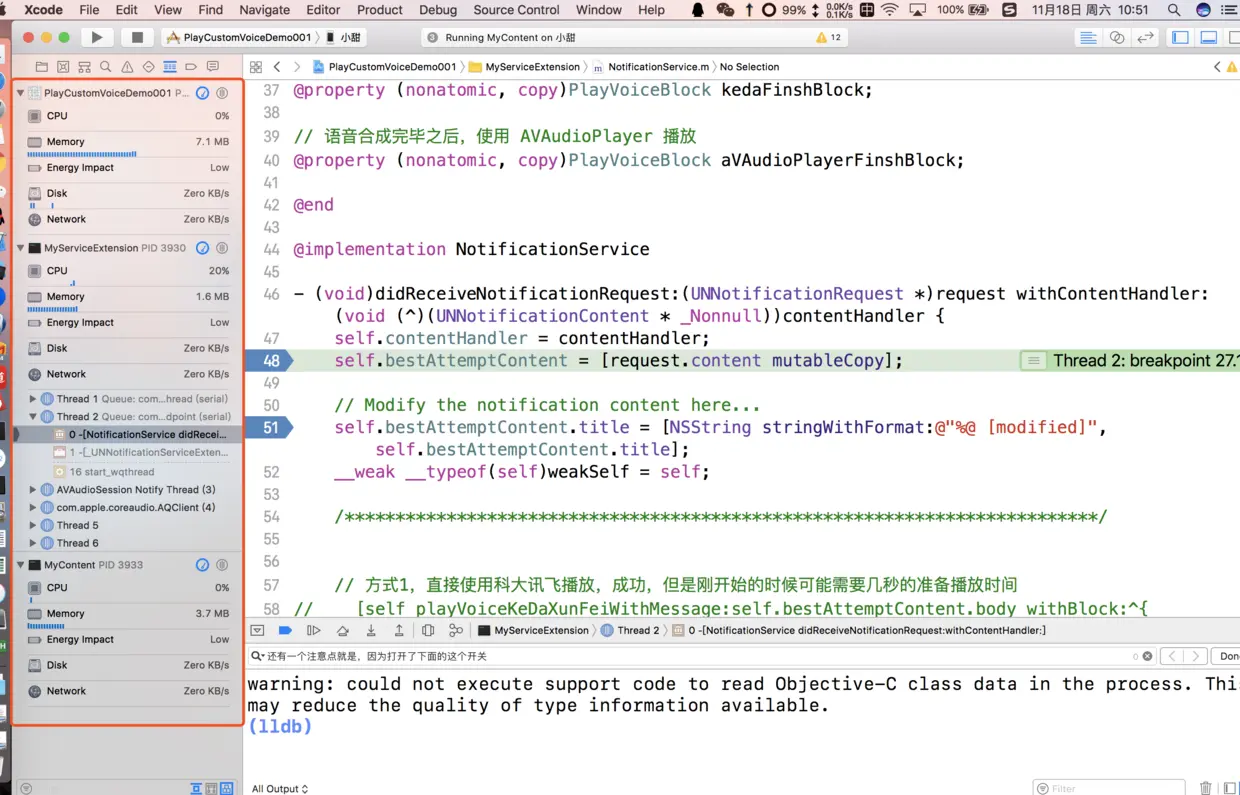The width and height of the screenshot is (1240, 795).
Task: Hide the debug area via debug bar
Action: [x=257, y=630]
